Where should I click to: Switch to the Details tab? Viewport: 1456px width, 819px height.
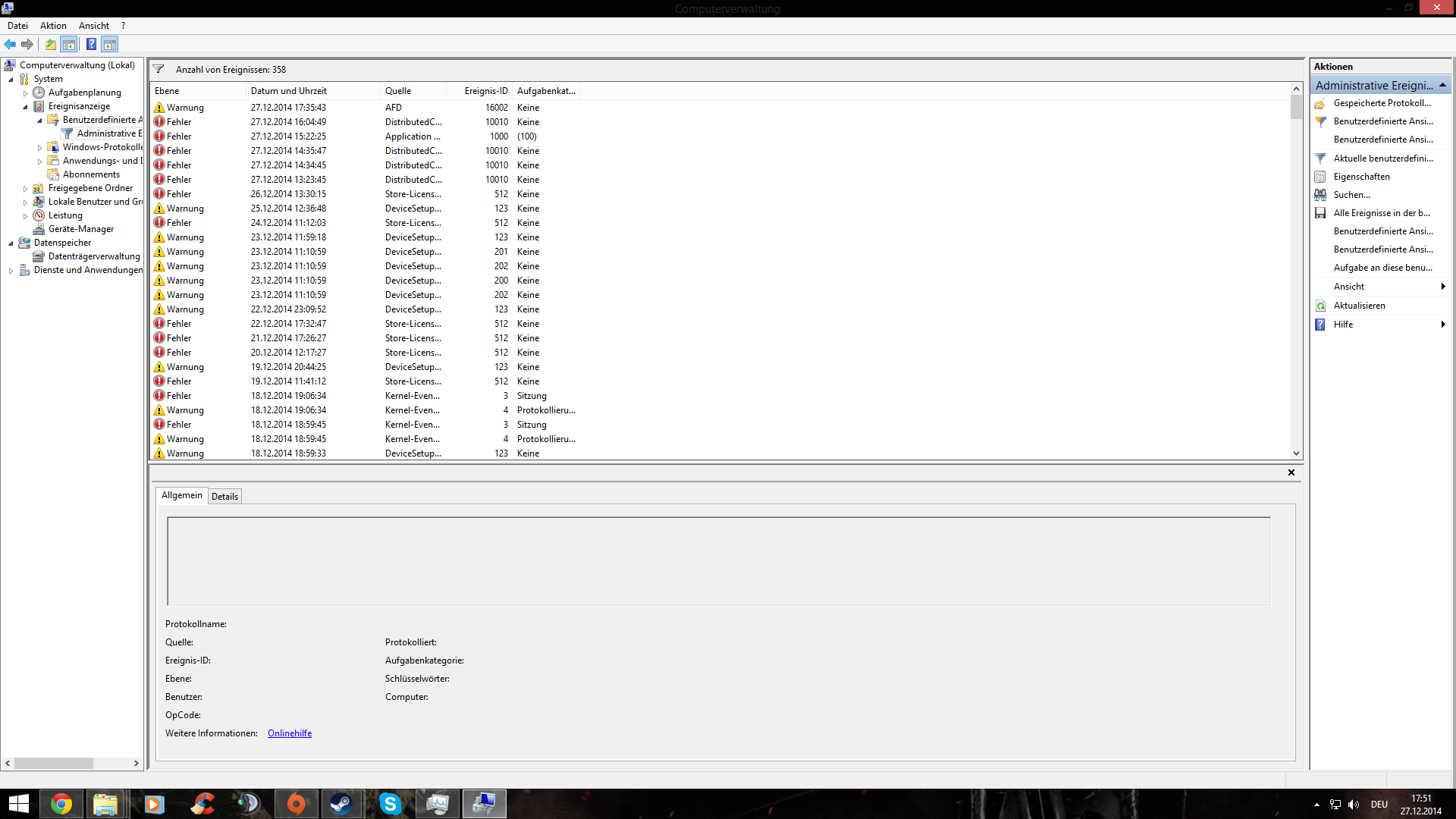pyautogui.click(x=224, y=497)
